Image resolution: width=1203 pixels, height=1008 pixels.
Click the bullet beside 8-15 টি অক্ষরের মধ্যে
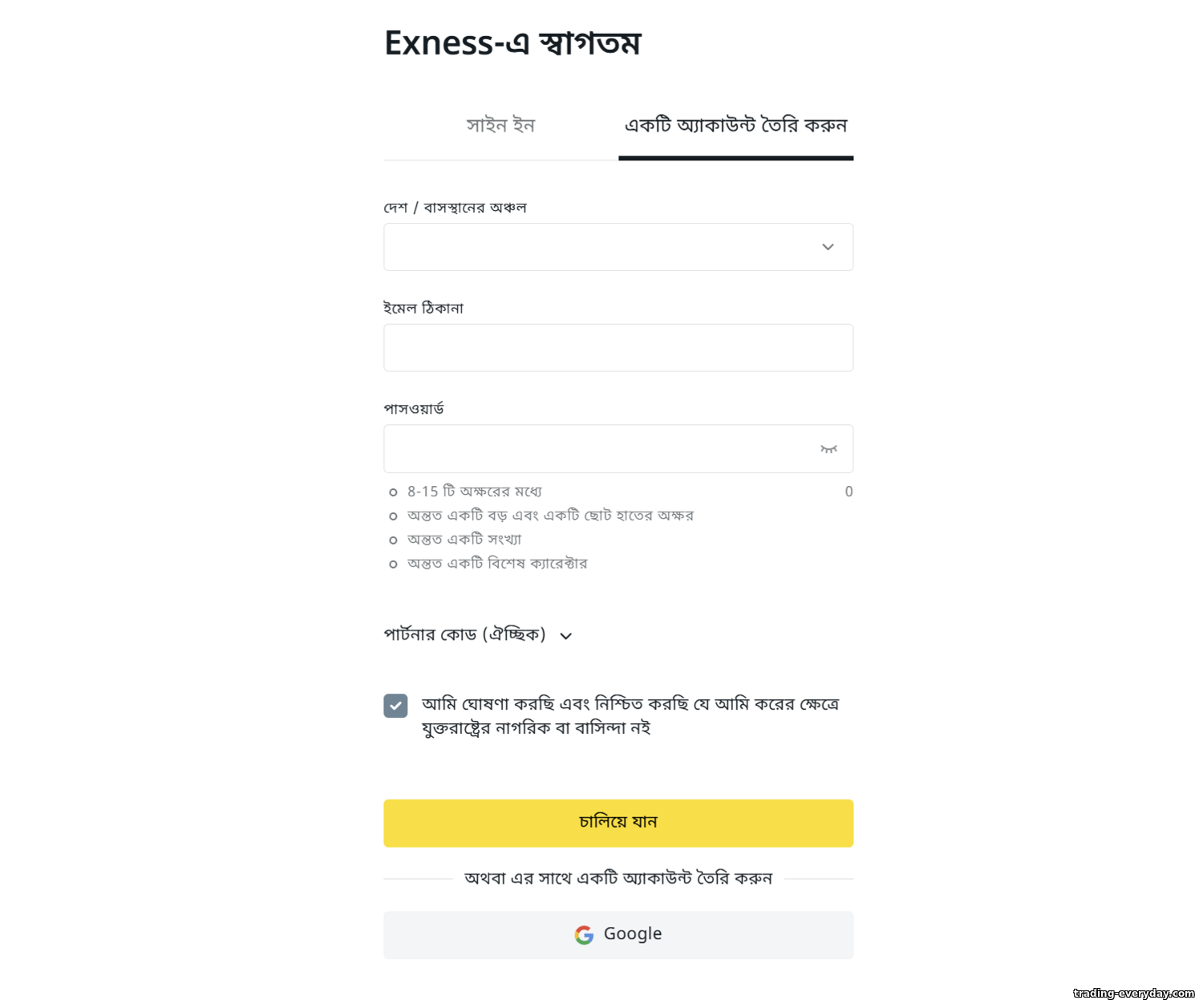click(x=393, y=492)
